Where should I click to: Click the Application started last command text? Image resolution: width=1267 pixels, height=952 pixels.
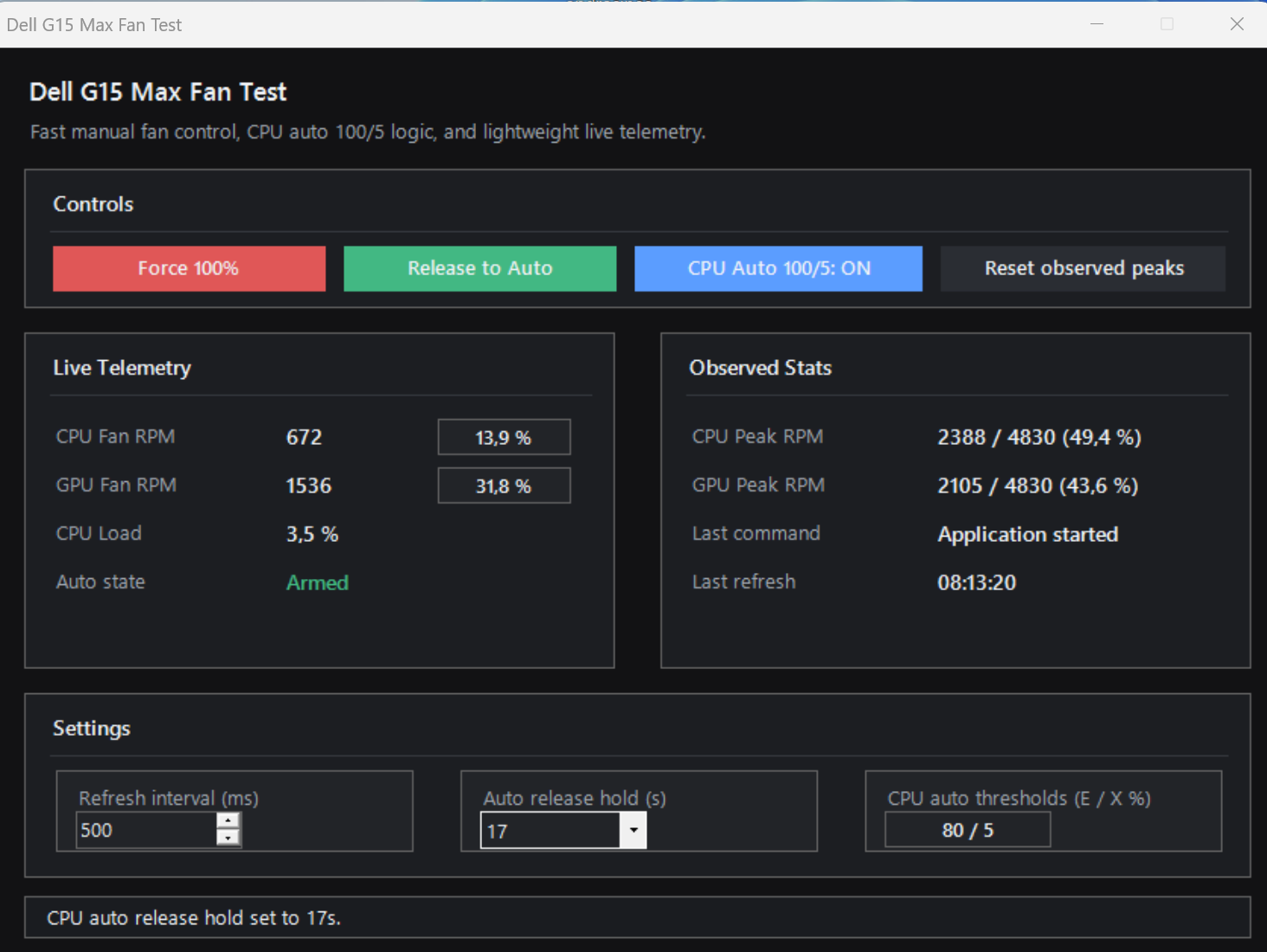click(x=1028, y=534)
